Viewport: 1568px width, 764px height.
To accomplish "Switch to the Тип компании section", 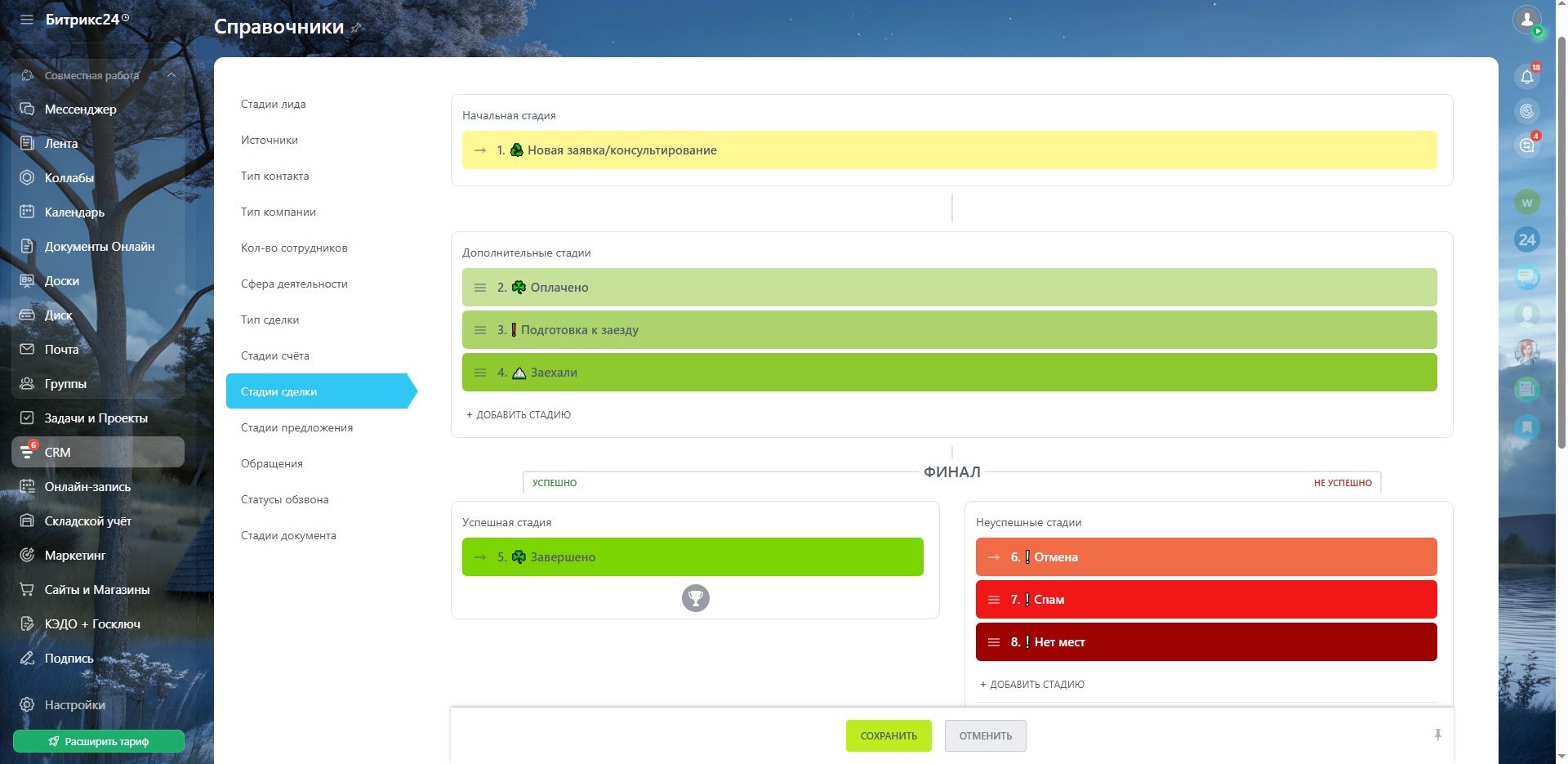I will pos(278,212).
